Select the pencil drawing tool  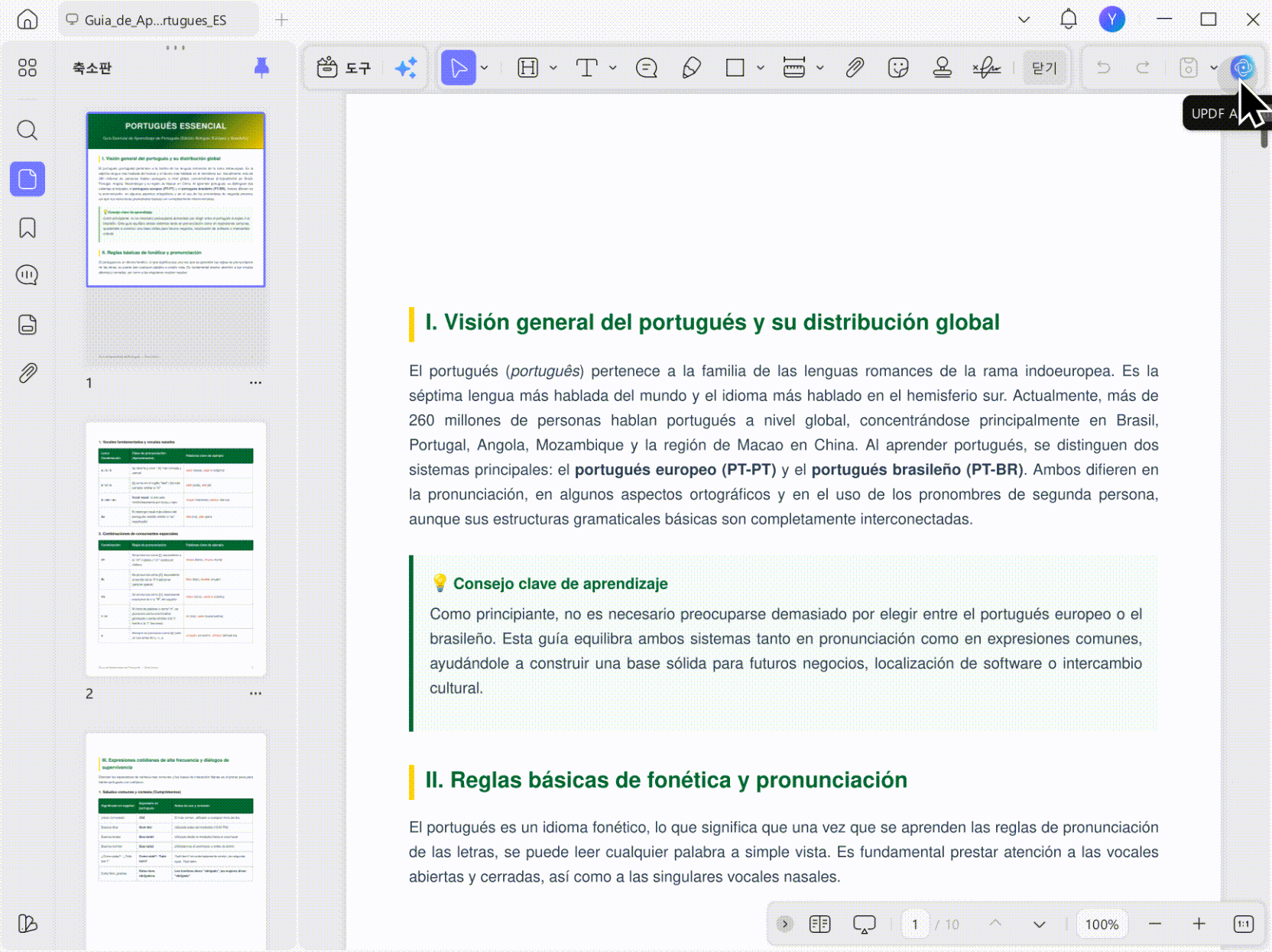(691, 67)
